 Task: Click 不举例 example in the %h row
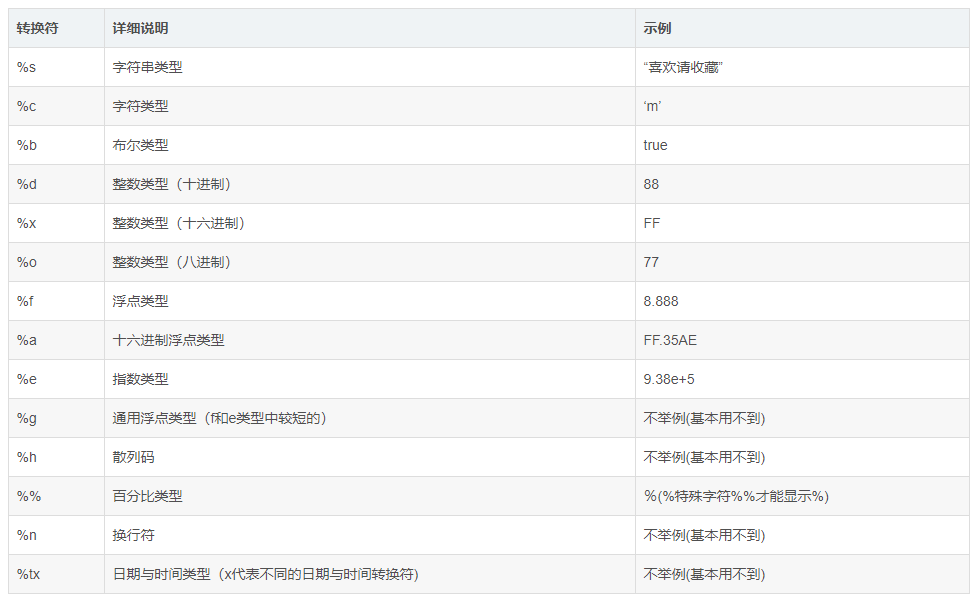705,458
